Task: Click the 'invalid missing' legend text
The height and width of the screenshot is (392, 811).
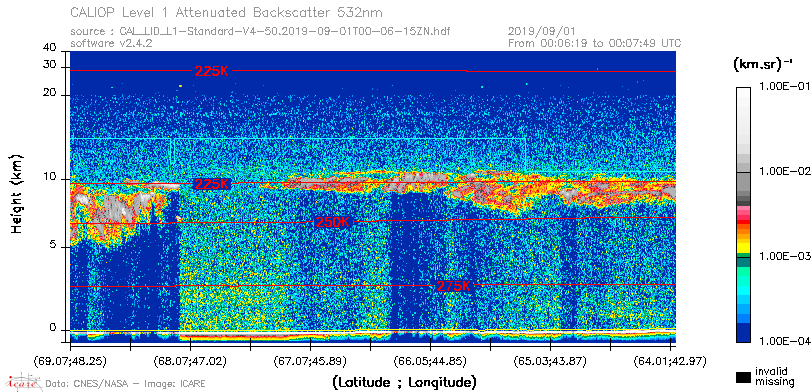Action: (775, 377)
